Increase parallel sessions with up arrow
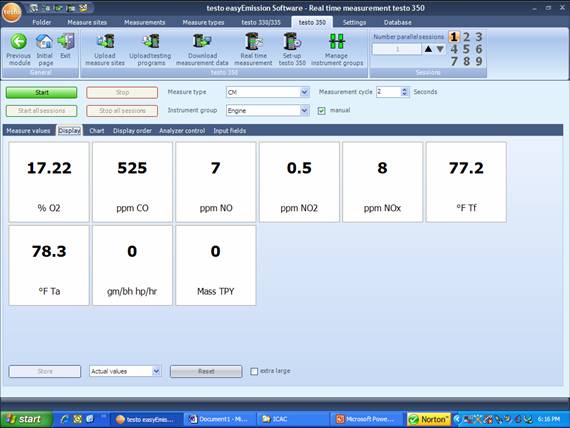Viewport: 570px width, 428px height. (x=428, y=49)
